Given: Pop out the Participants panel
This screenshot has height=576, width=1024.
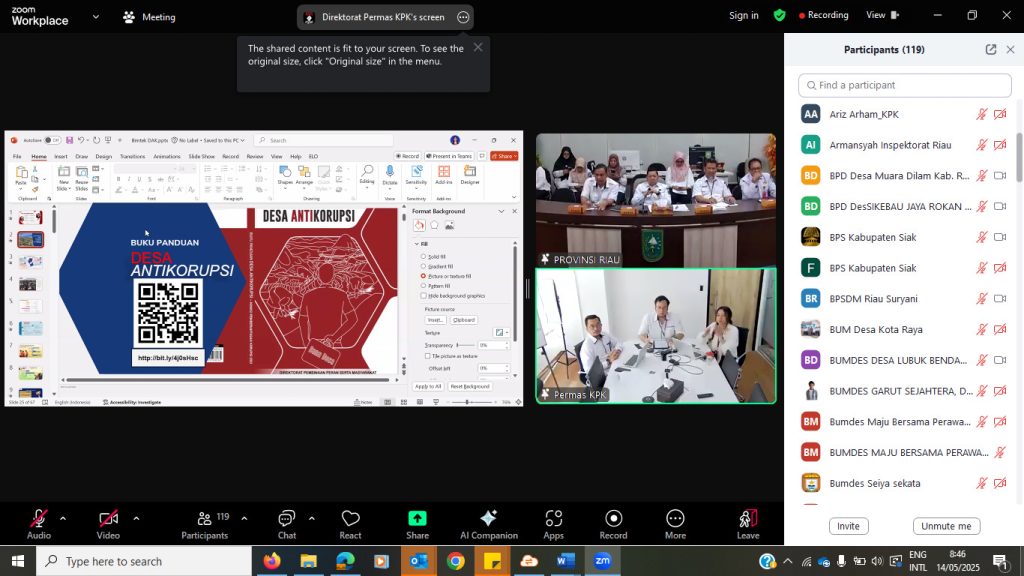Looking at the screenshot, I should click(x=990, y=50).
